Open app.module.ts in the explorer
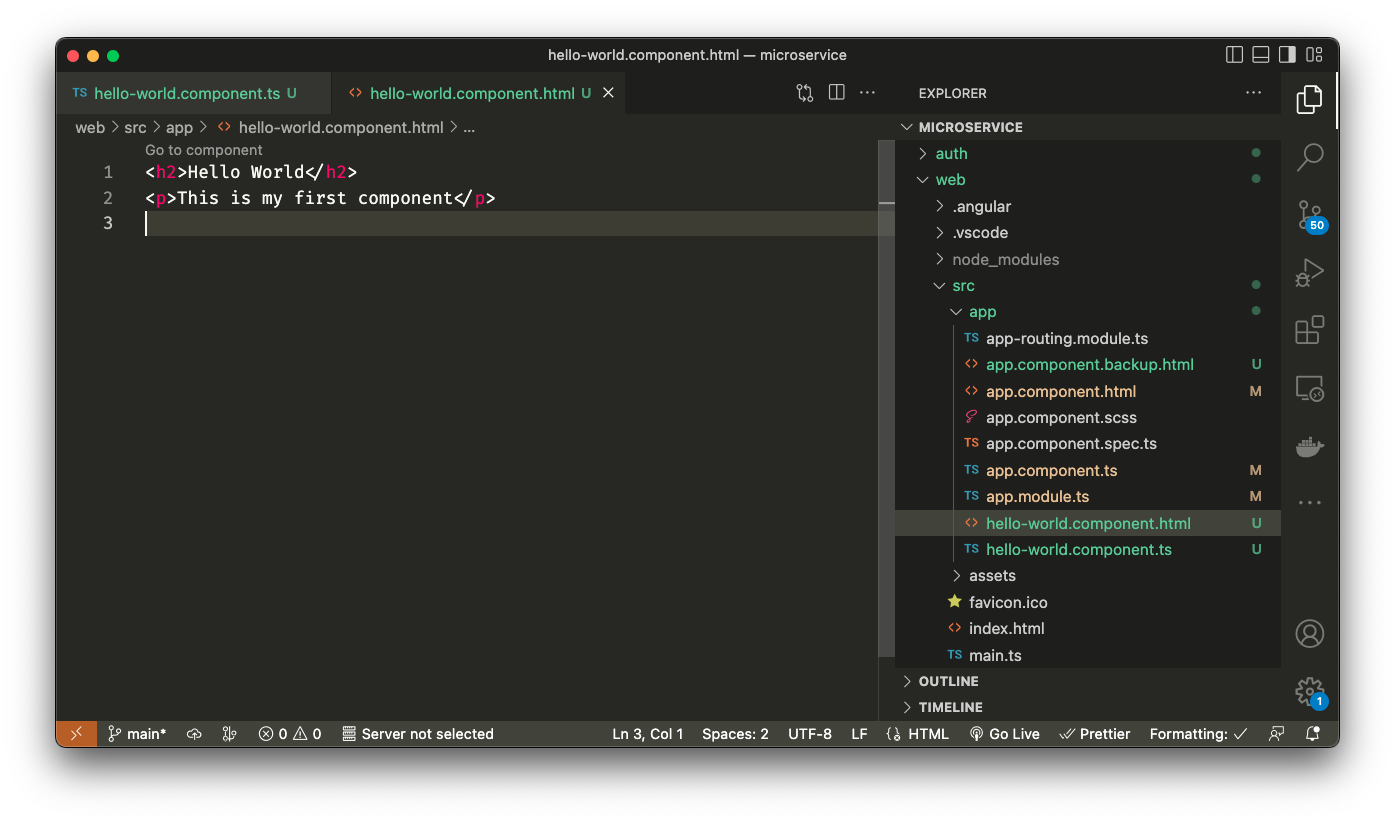1395x821 pixels. (x=1037, y=497)
